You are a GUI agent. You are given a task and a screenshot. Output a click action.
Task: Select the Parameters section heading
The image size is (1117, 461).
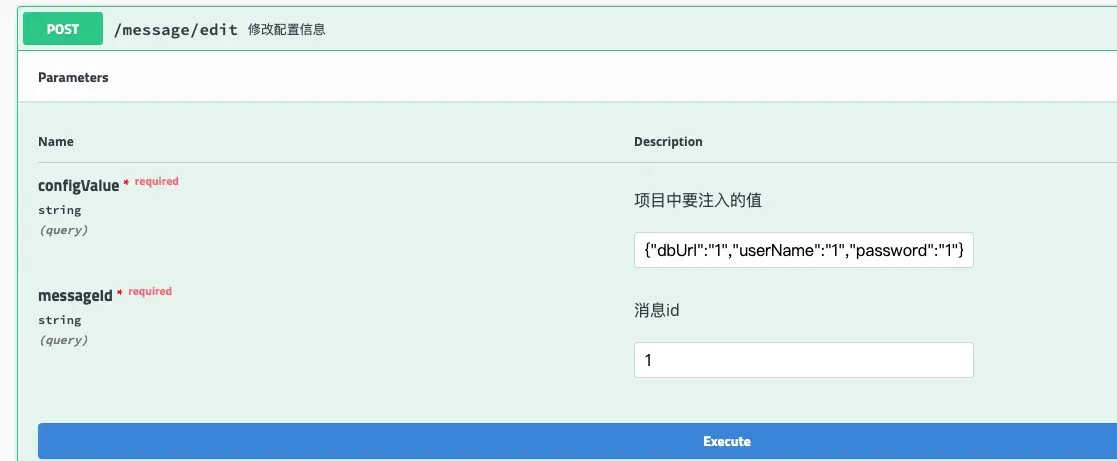click(x=73, y=78)
